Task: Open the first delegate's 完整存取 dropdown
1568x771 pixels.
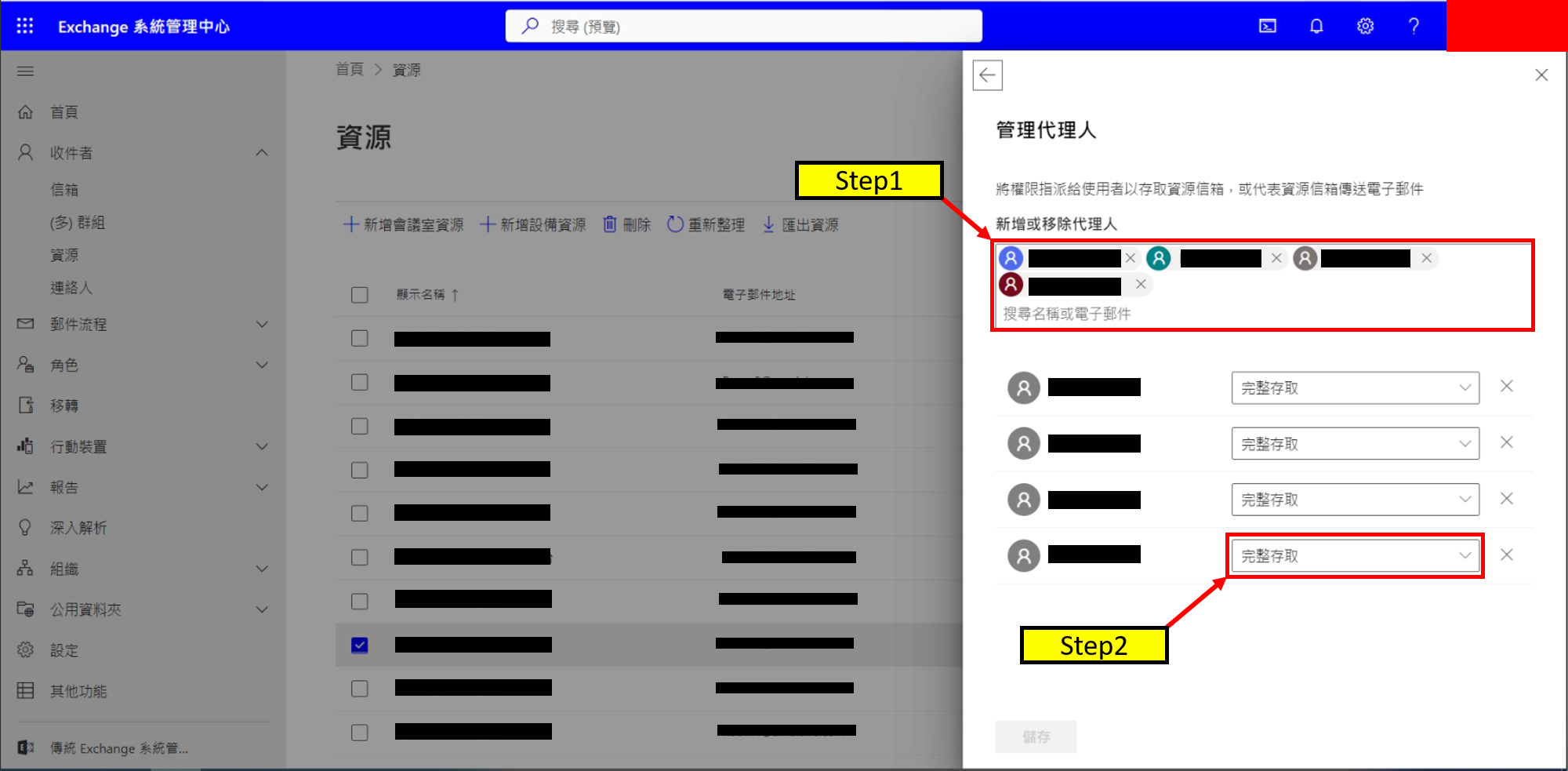Action: (1354, 388)
